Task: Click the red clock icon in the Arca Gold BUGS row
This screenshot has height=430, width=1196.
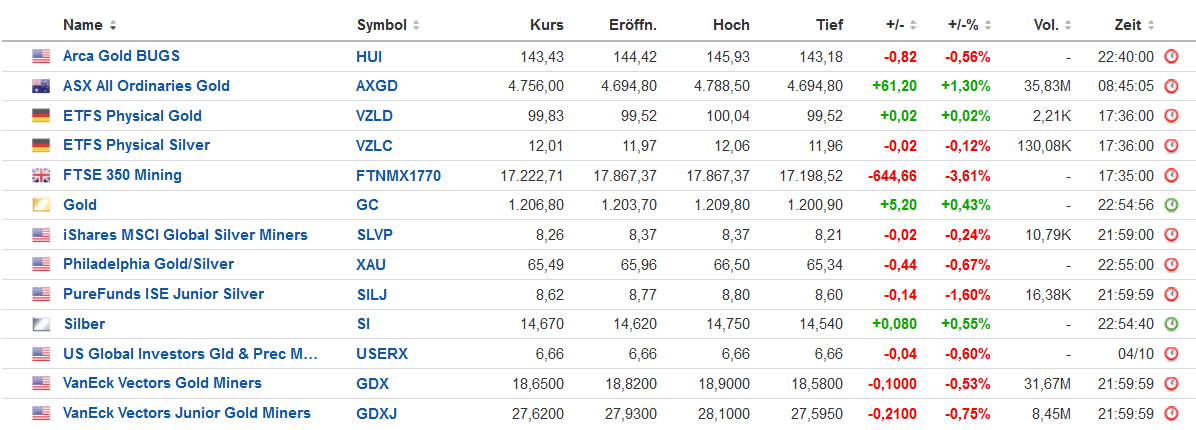Action: pyautogui.click(x=1171, y=56)
